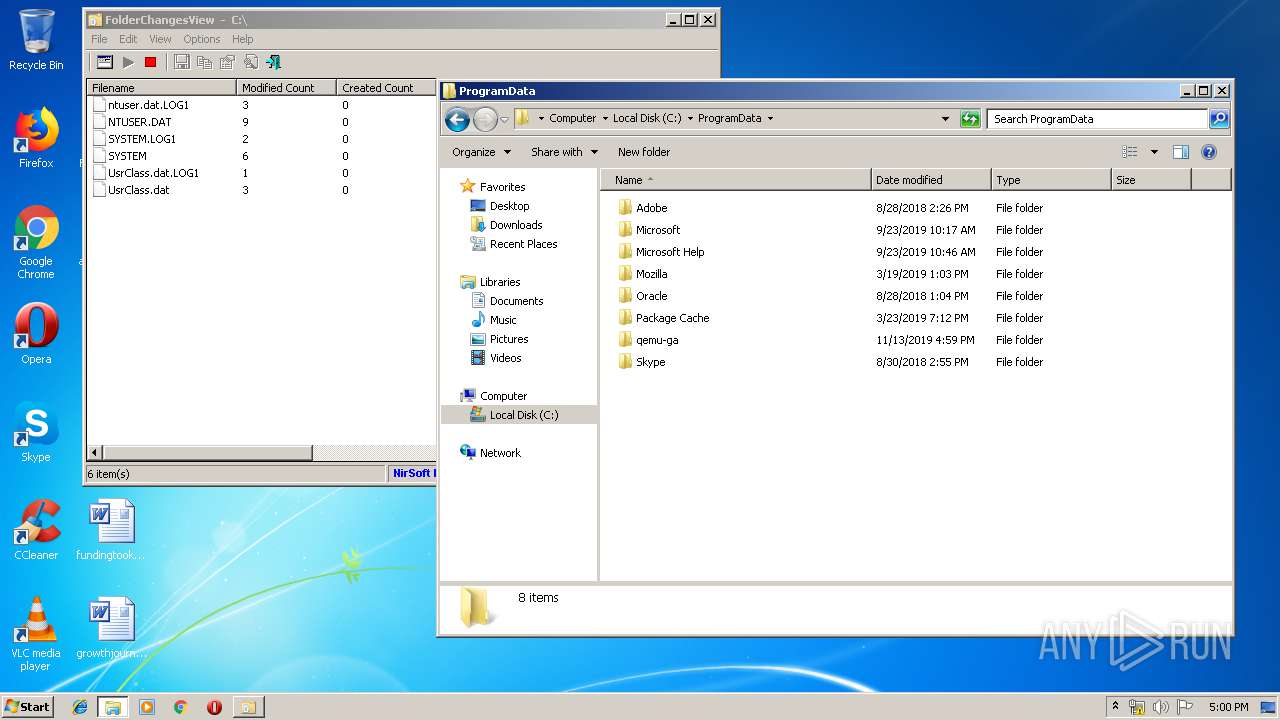Click the Start monitoring play icon
The image size is (1280, 720).
[x=128, y=62]
